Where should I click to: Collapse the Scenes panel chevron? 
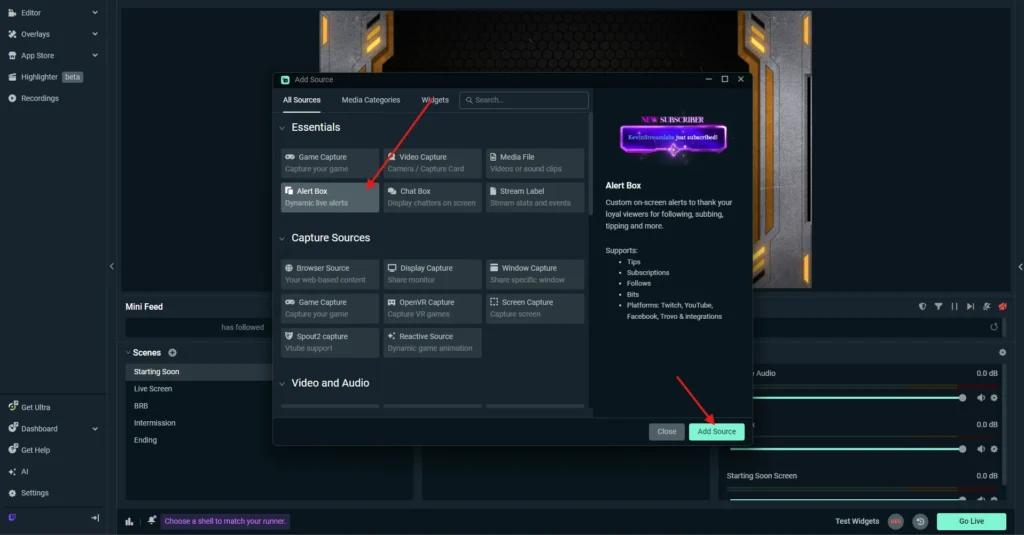128,353
